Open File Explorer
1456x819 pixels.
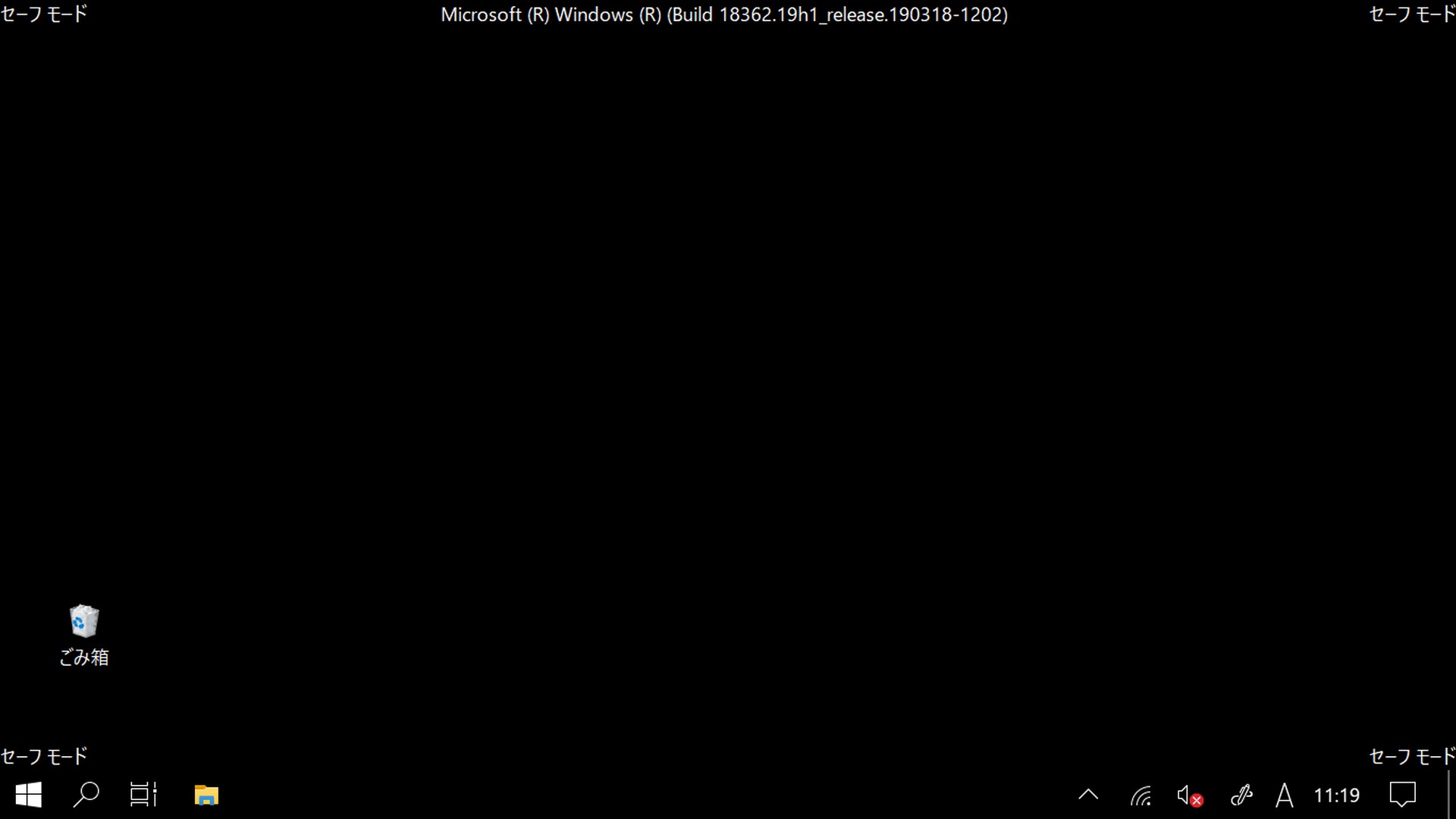click(206, 795)
